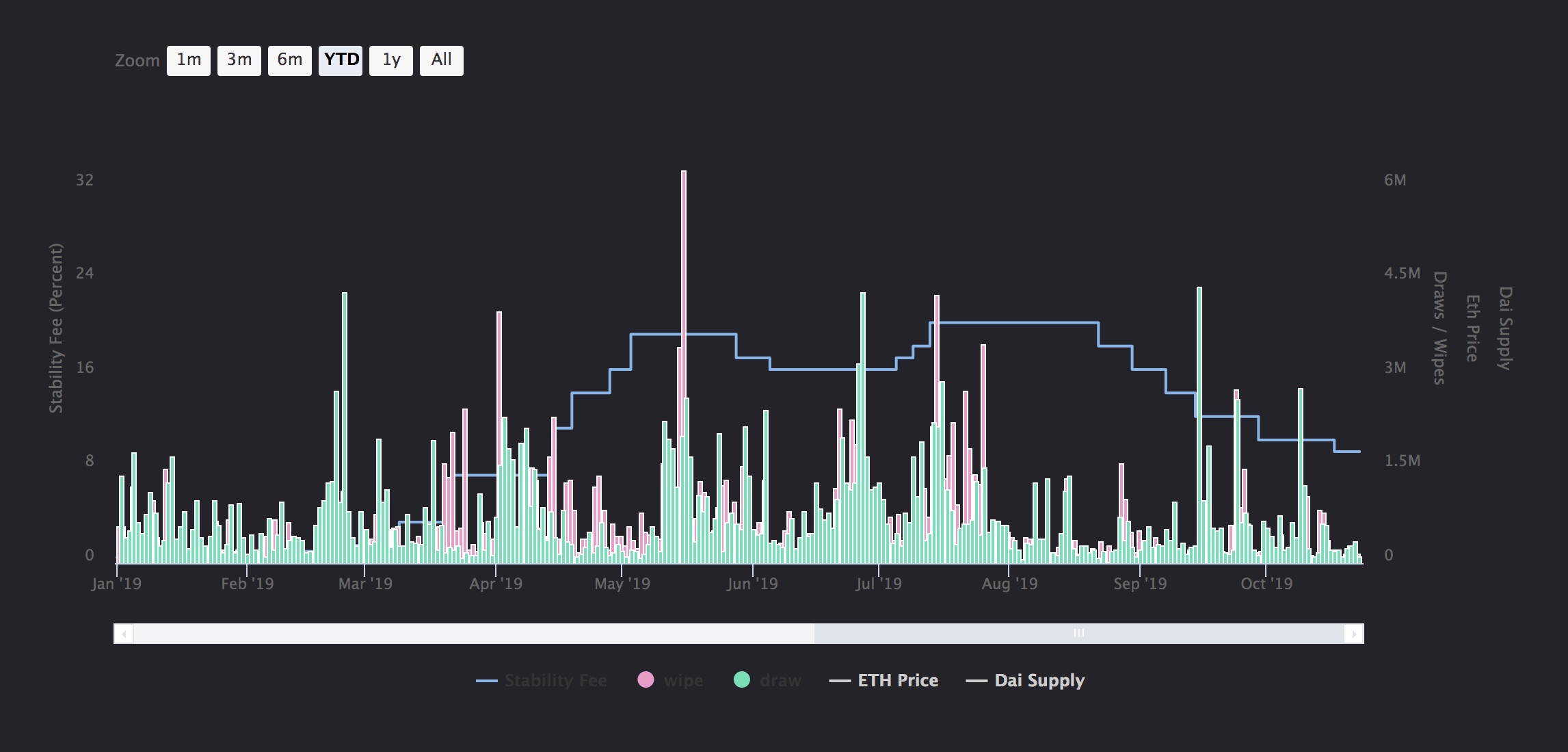Image resolution: width=1568 pixels, height=752 pixels.
Task: Set chart zoom to 3m
Action: pos(239,60)
